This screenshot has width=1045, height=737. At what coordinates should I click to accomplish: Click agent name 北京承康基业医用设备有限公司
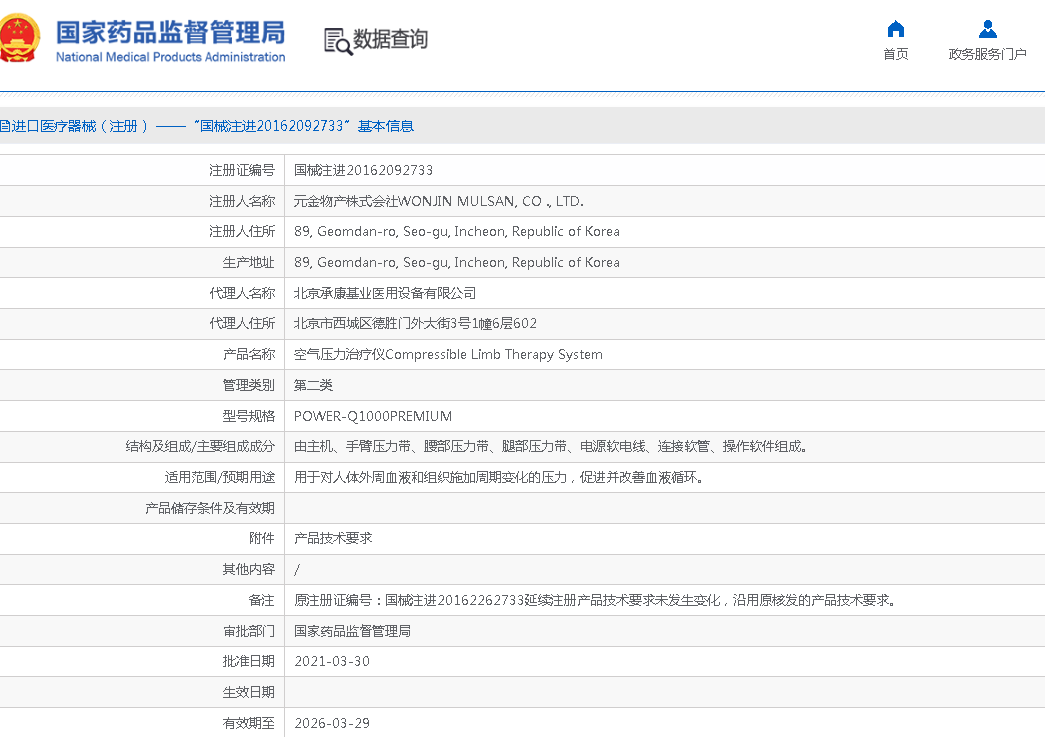tap(385, 293)
